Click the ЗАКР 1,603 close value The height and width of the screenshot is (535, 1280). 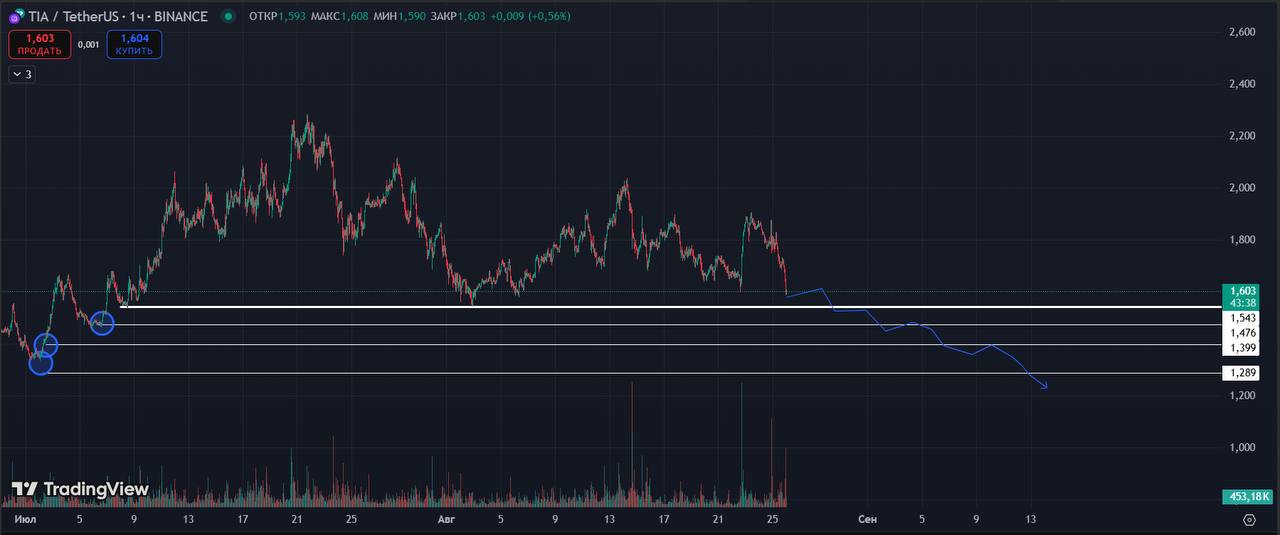[458, 16]
